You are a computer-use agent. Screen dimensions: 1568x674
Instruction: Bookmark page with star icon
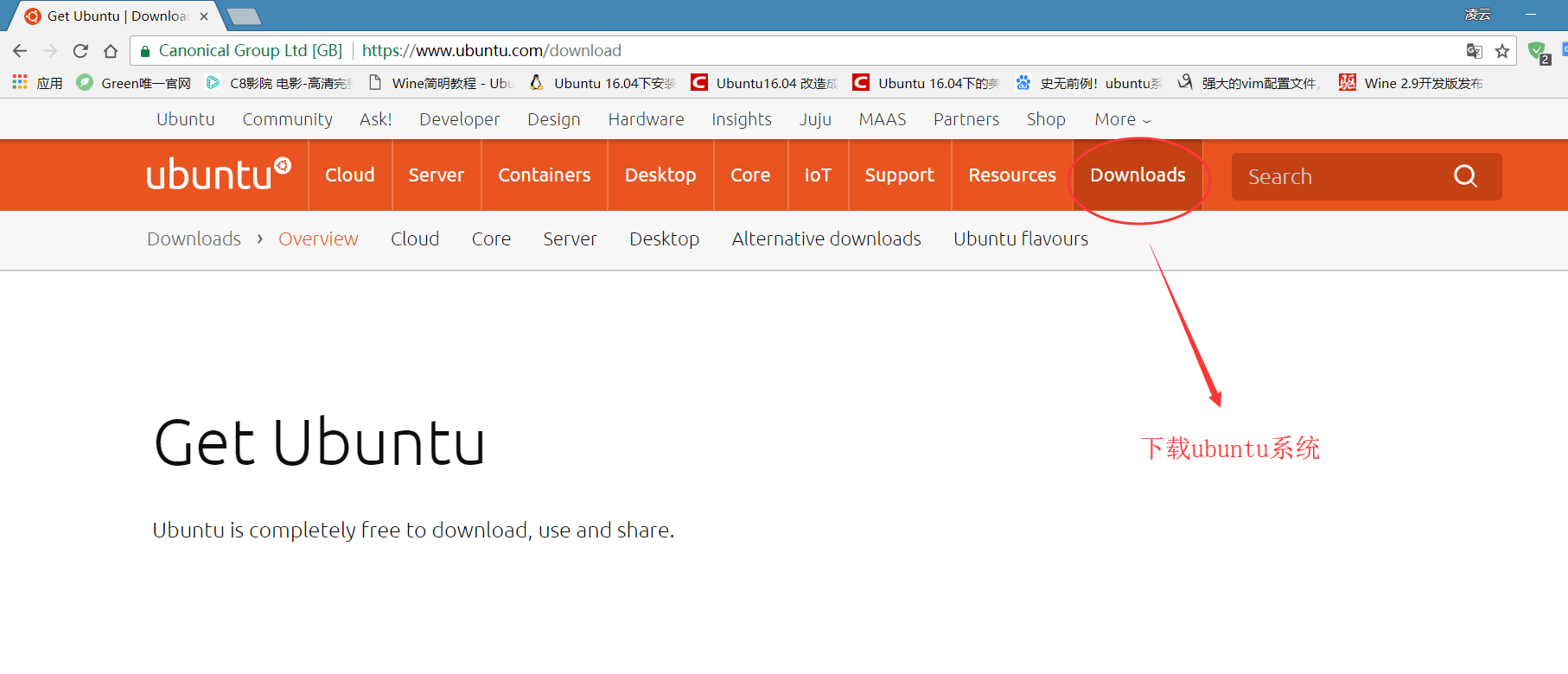click(x=1502, y=51)
